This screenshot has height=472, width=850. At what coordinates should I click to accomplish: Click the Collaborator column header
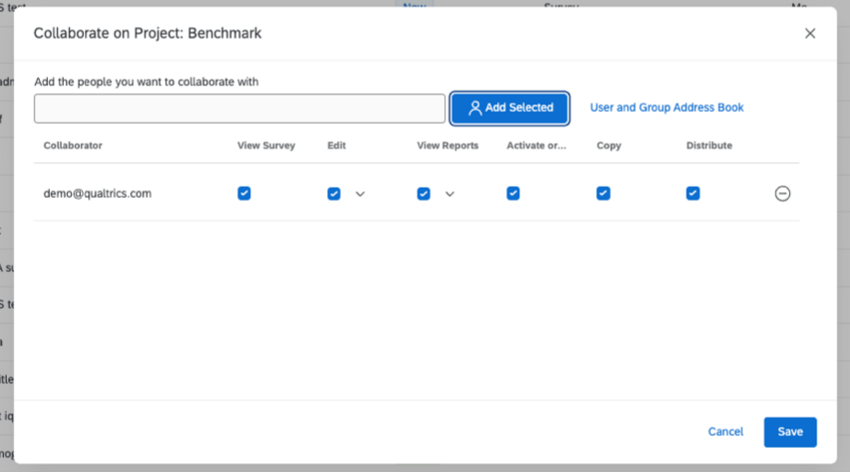pos(73,146)
